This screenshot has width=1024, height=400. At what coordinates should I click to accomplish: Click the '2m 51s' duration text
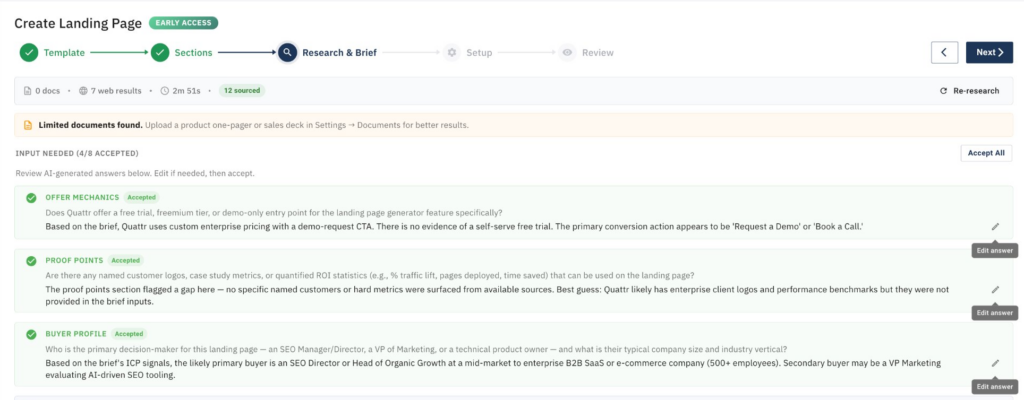pyautogui.click(x=188, y=91)
